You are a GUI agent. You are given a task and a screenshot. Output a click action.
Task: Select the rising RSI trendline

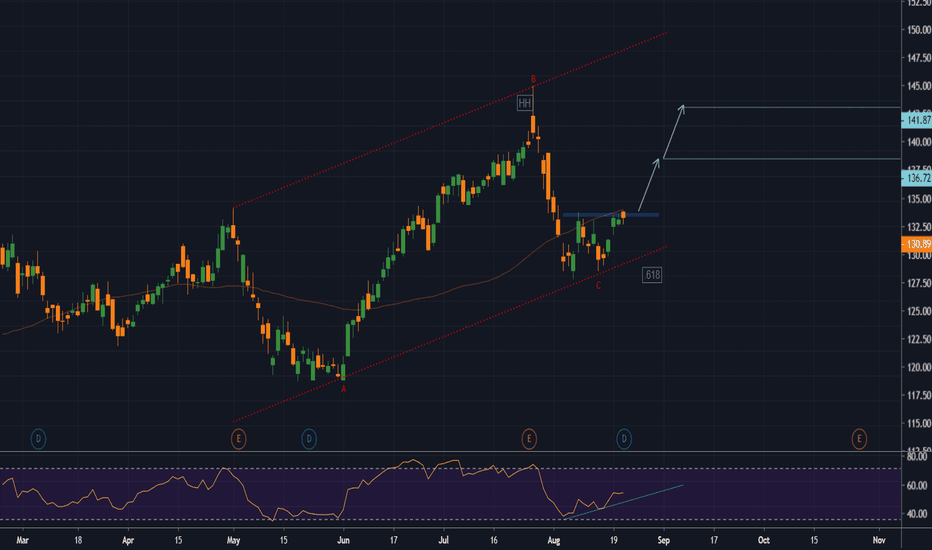tap(624, 502)
